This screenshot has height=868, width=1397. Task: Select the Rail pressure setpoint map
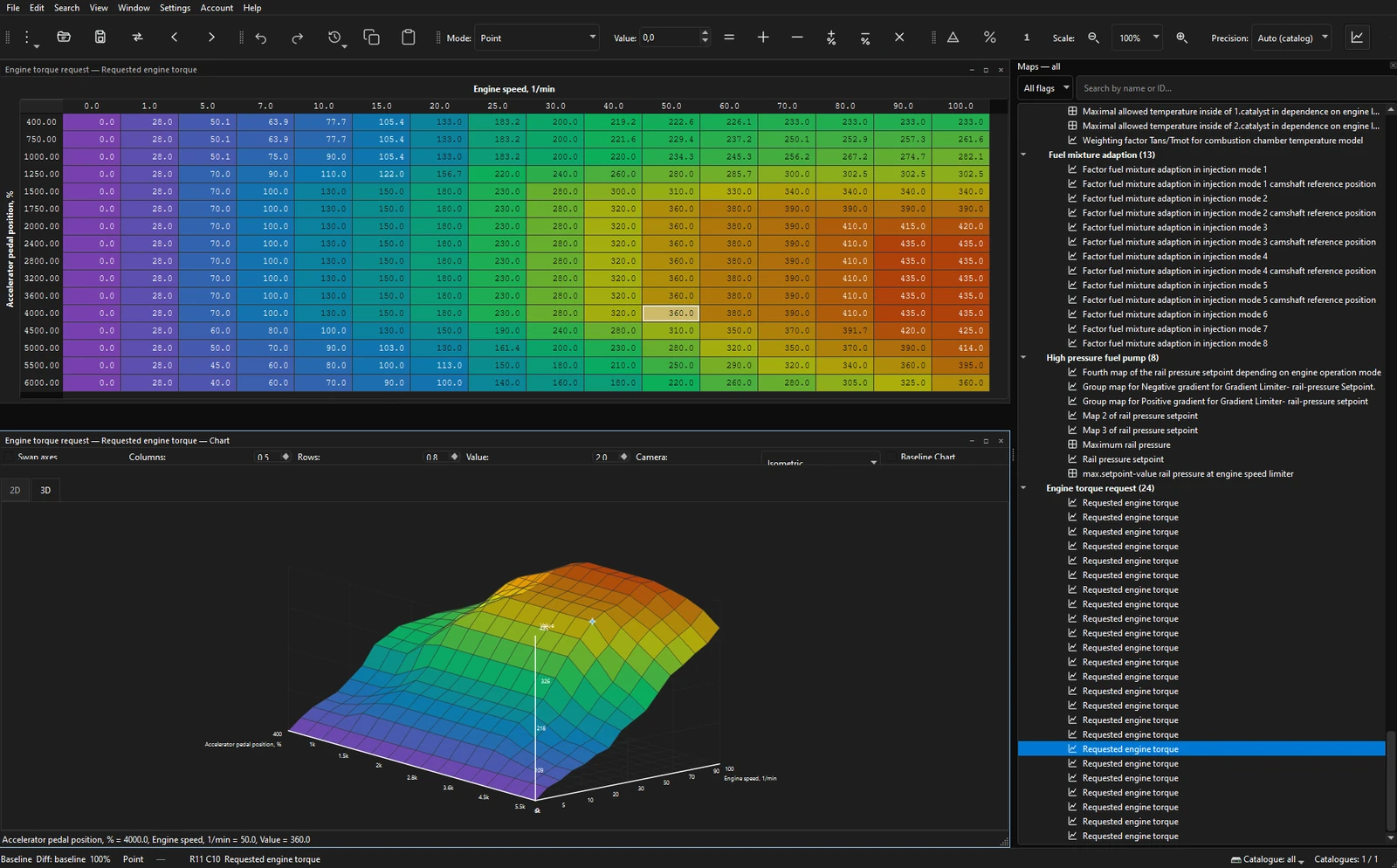1123,459
